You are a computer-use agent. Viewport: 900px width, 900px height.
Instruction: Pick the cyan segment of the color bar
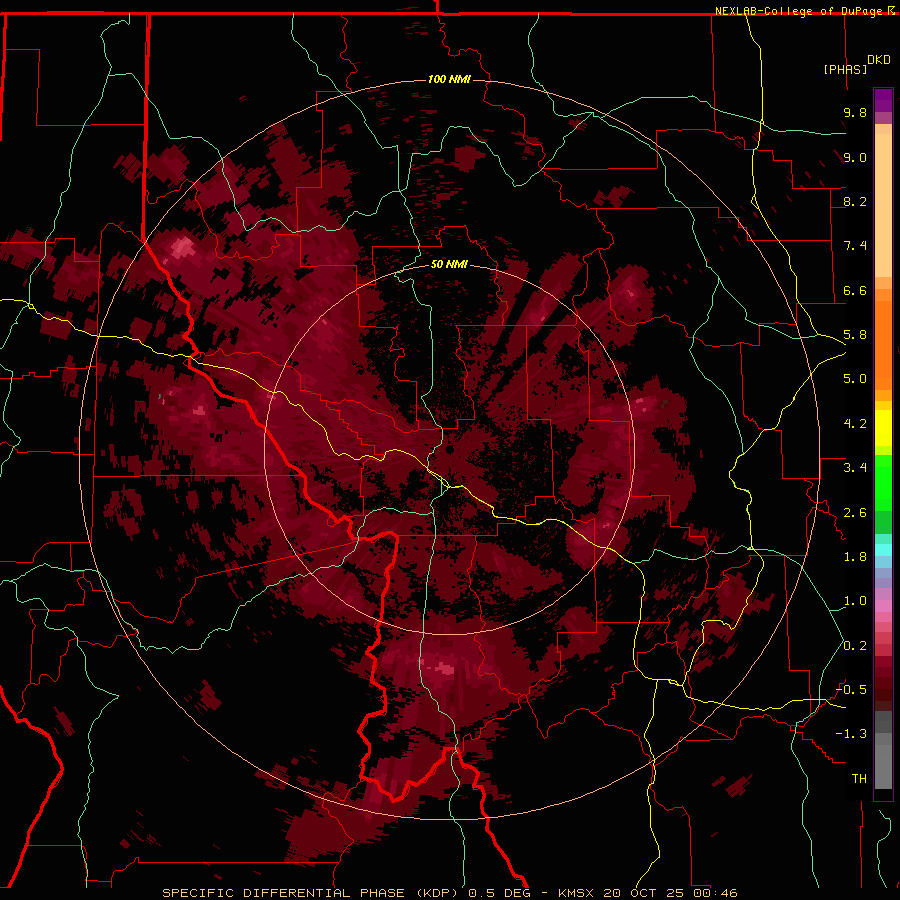point(883,550)
